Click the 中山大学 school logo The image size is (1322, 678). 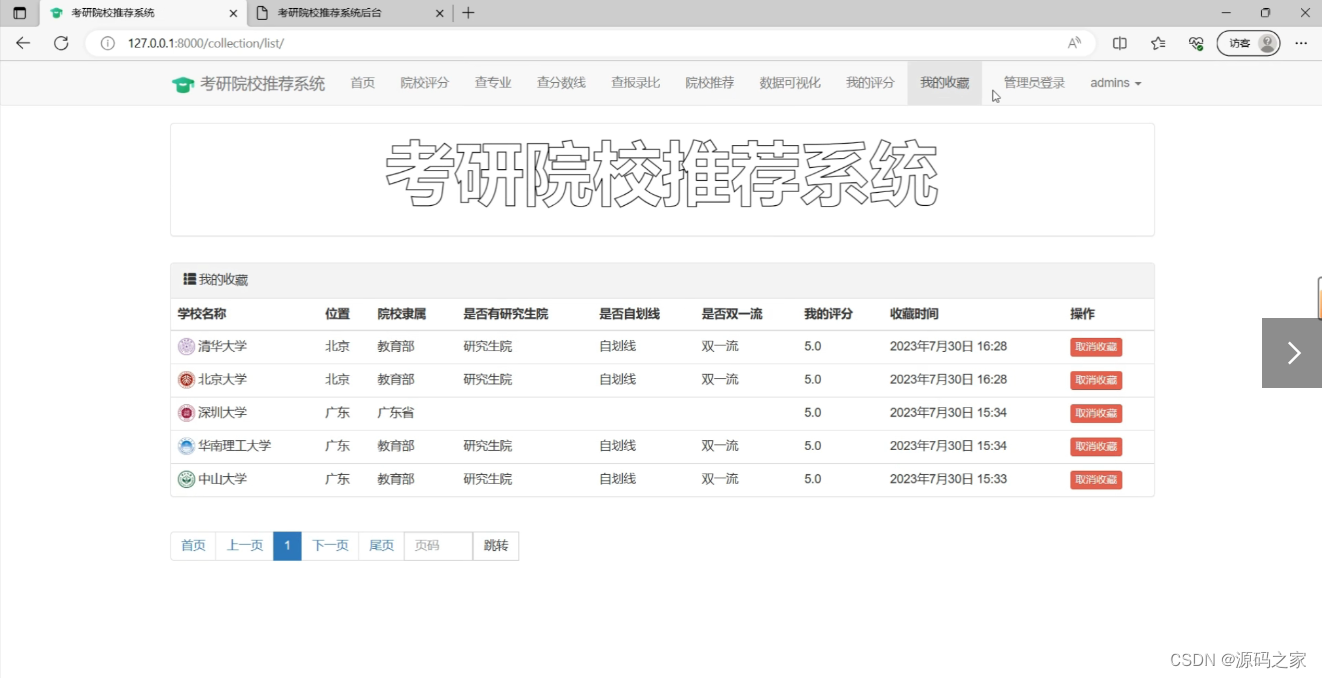click(x=186, y=479)
